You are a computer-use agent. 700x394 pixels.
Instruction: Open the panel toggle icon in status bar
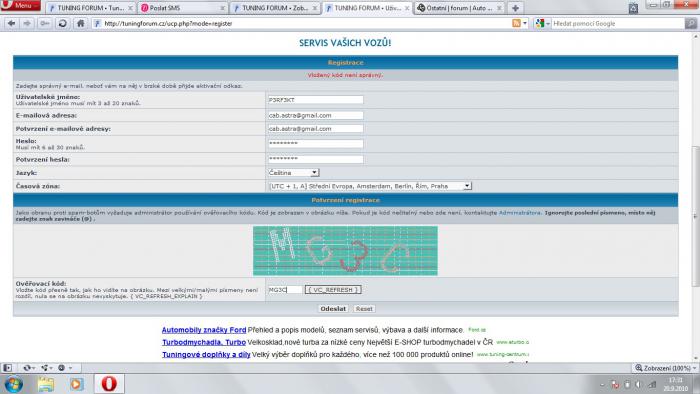click(7, 368)
